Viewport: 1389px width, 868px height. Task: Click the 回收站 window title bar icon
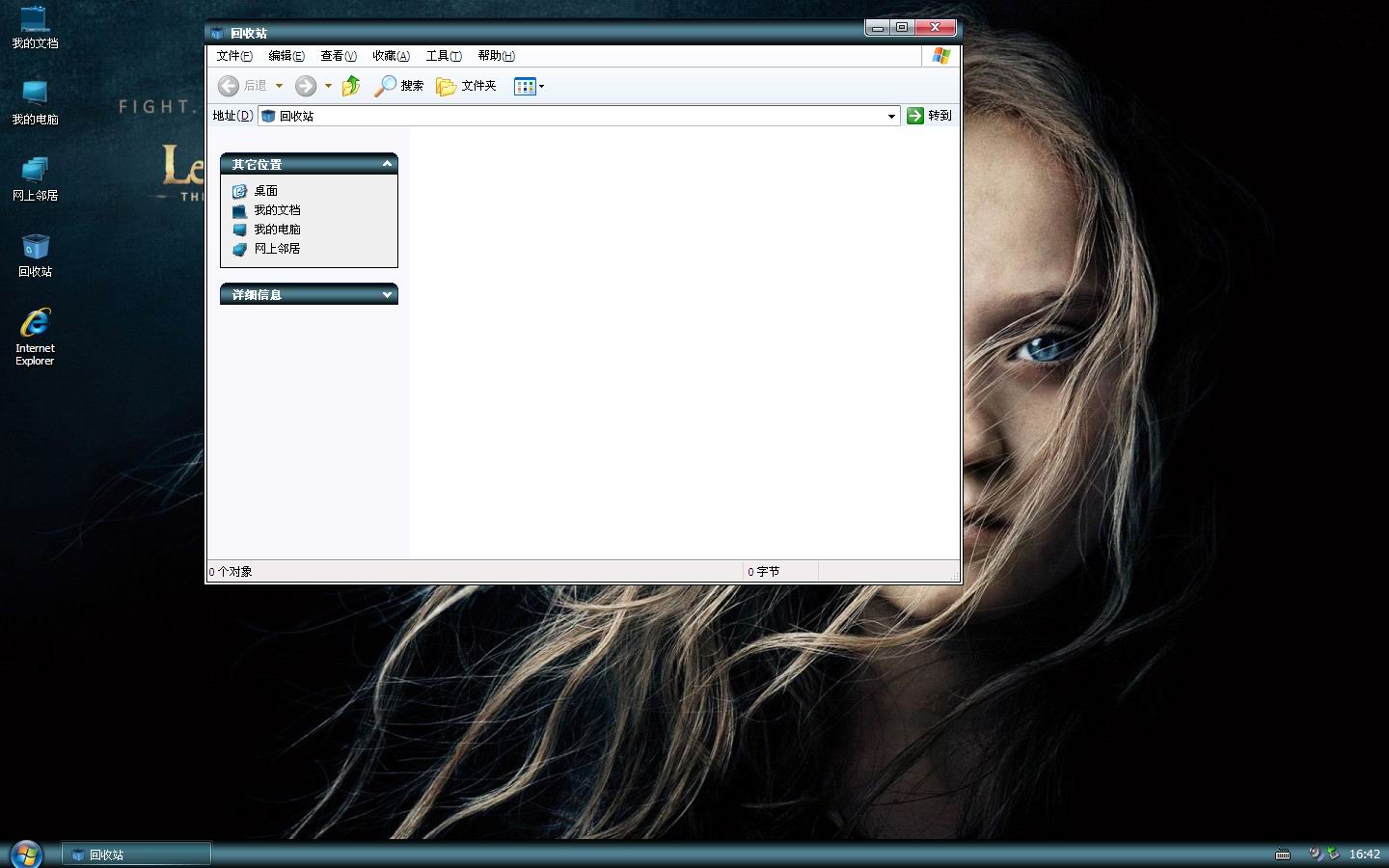(217, 33)
